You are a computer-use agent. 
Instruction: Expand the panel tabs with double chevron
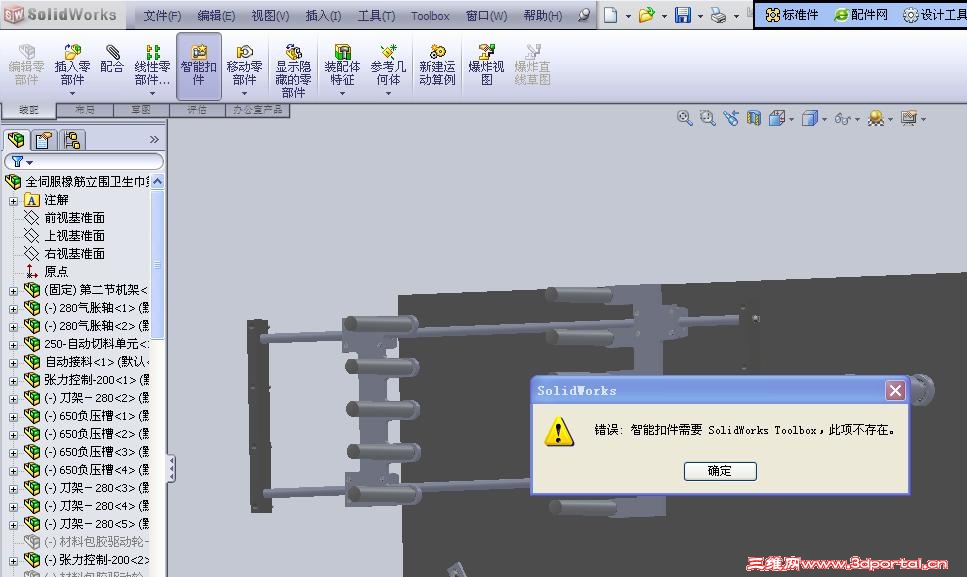154,139
